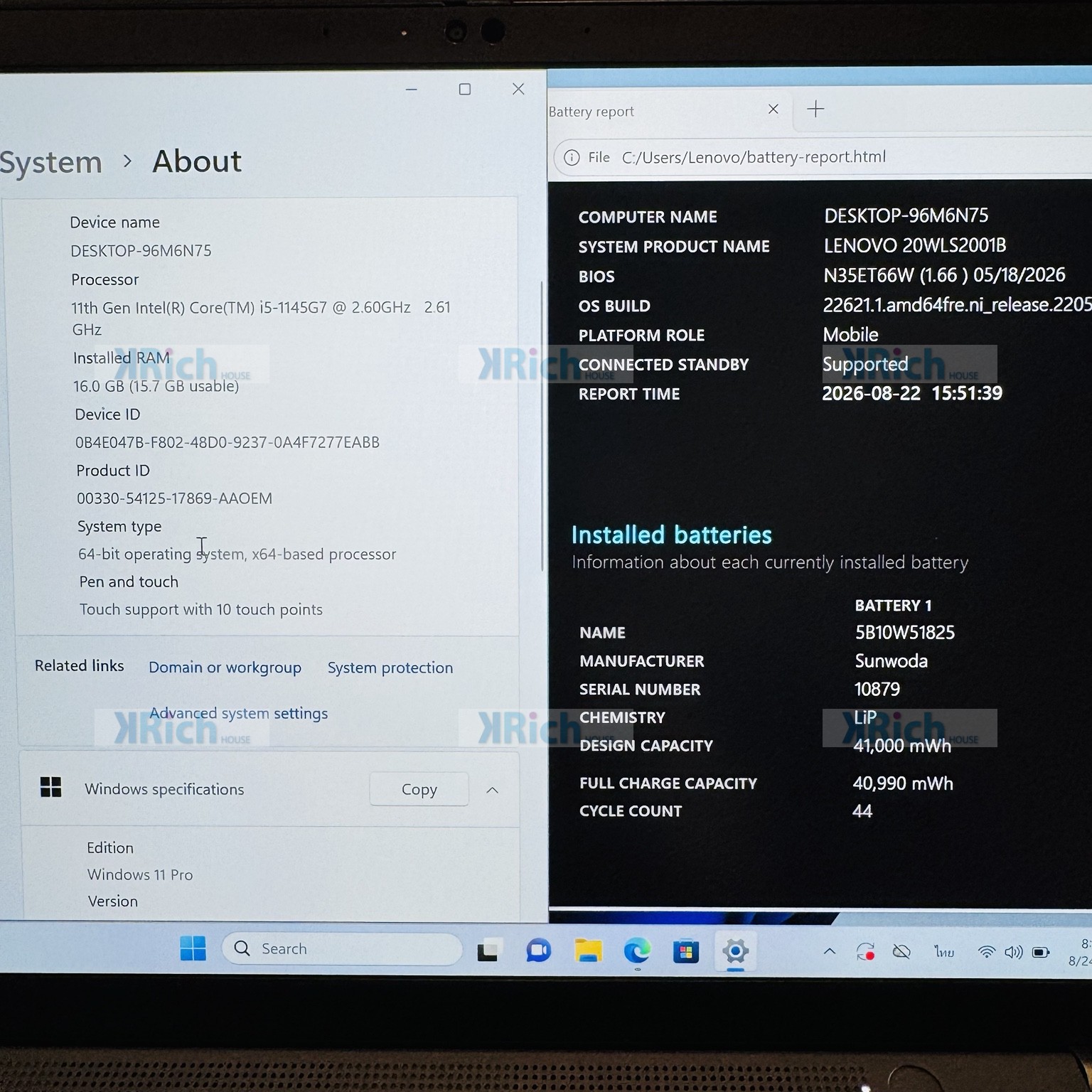Screen dimensions: 1092x1092
Task: Collapse the Windows specifications section
Action: 492,790
